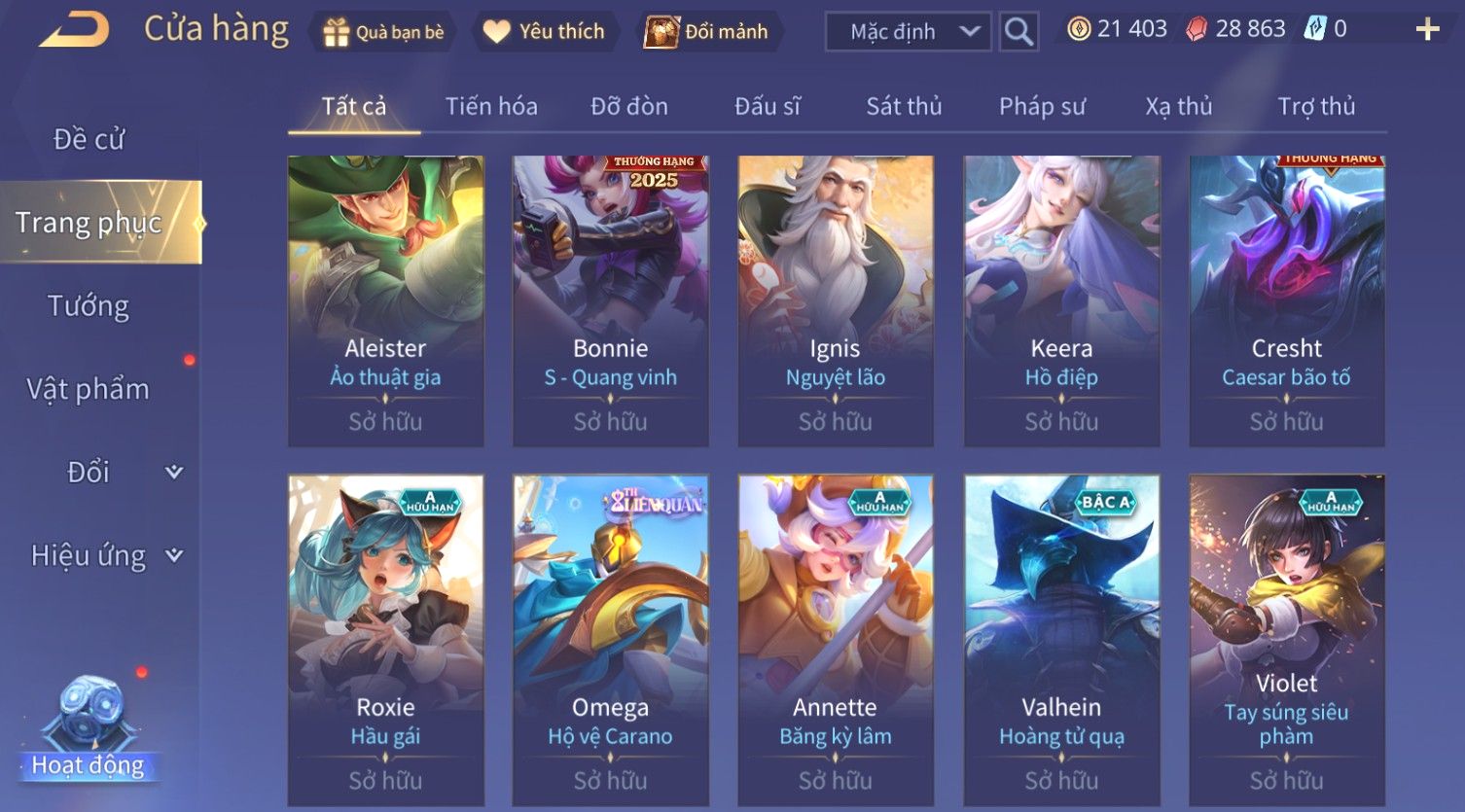Switch to the Pháp sư tab

coord(1042,106)
